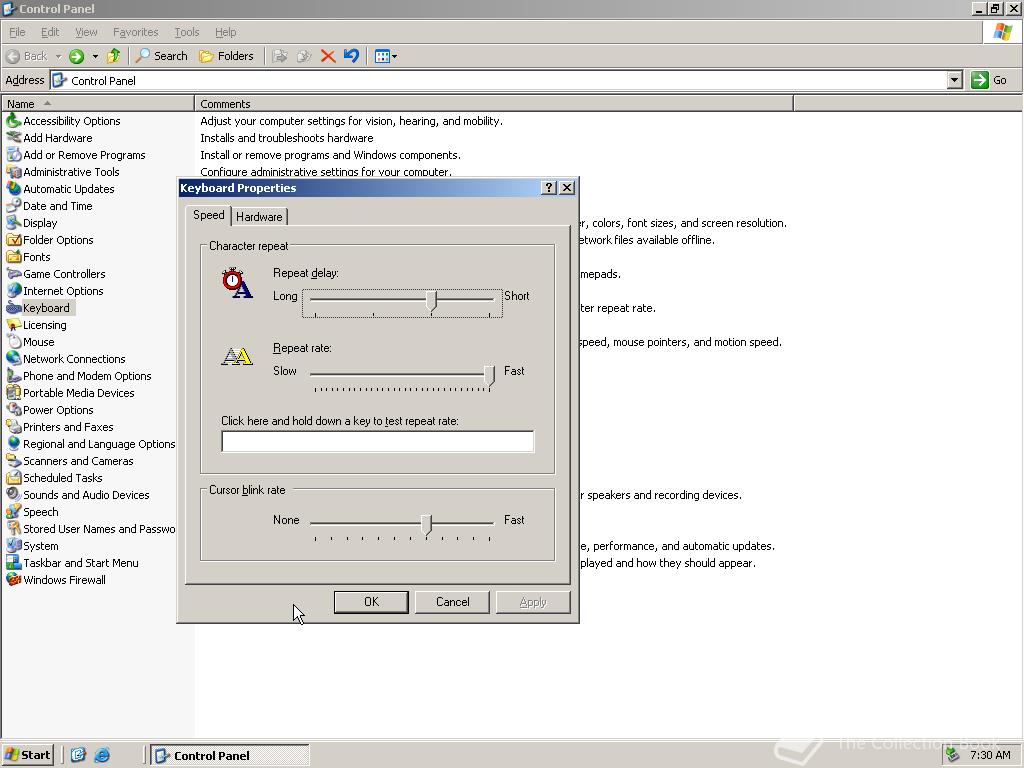Click the system tray network icon
This screenshot has height=768, width=1024.
coord(953,756)
